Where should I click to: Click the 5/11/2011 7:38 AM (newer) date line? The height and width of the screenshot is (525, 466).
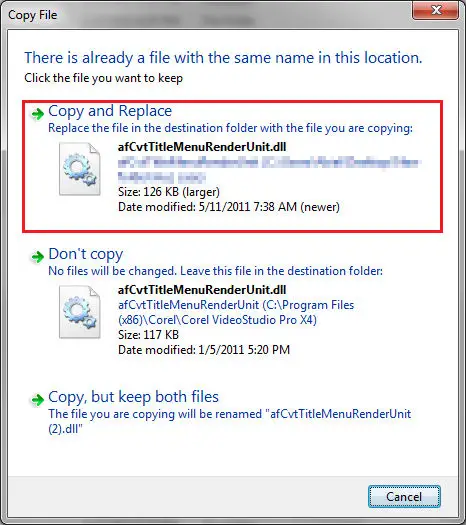[229, 207]
